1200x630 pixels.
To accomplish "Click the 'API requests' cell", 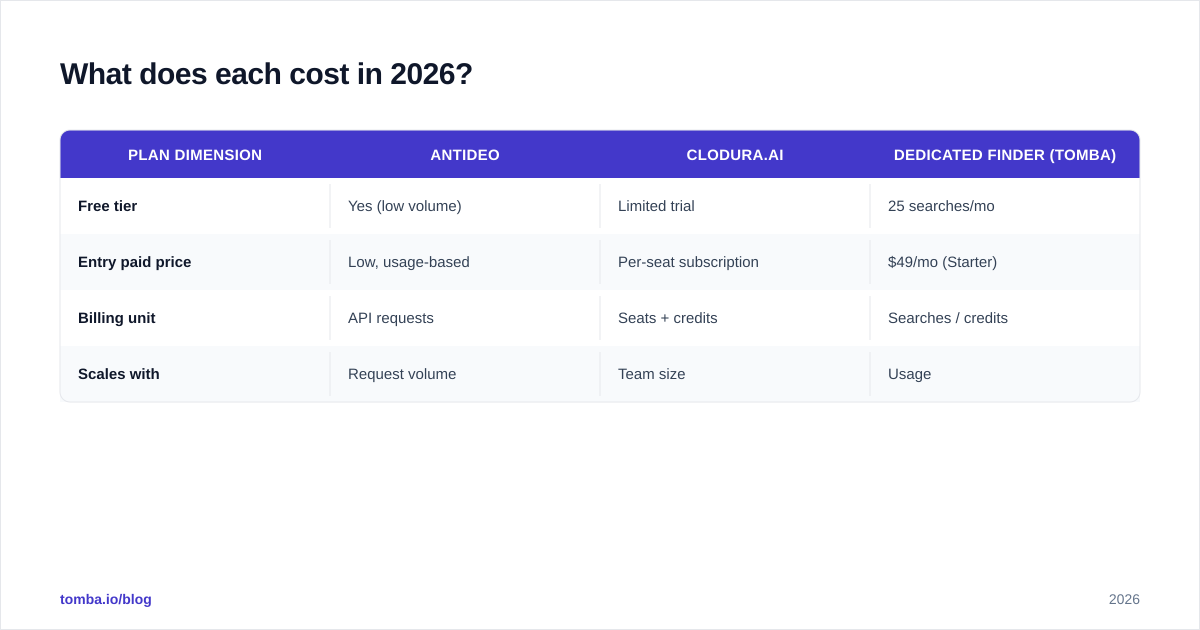I will coord(465,318).
